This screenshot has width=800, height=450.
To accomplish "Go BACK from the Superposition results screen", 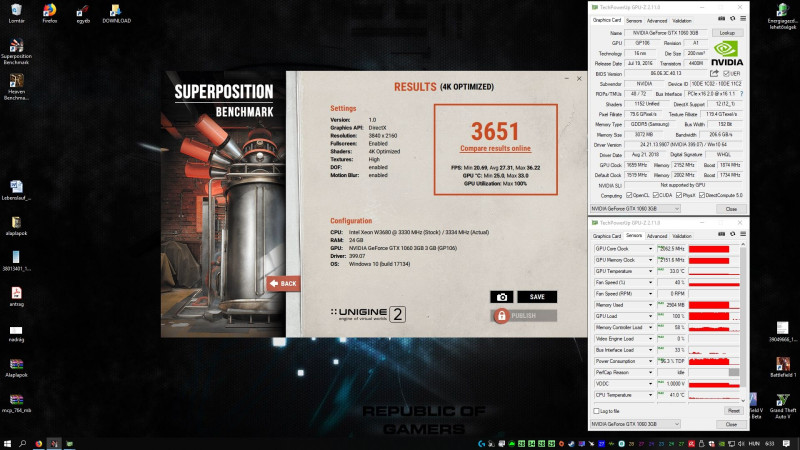I will point(283,284).
